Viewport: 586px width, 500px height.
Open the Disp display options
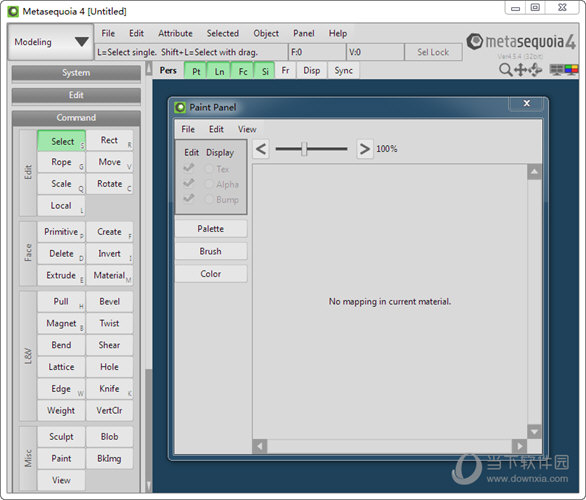pyautogui.click(x=312, y=71)
